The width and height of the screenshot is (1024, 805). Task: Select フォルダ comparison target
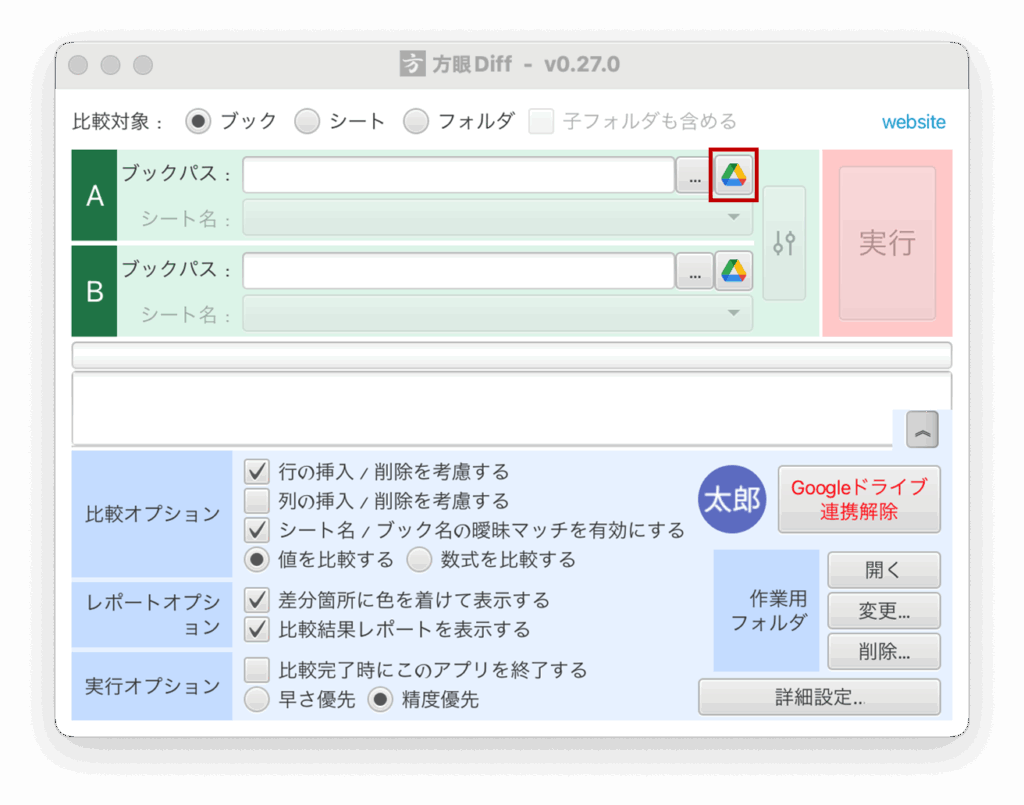(416, 122)
